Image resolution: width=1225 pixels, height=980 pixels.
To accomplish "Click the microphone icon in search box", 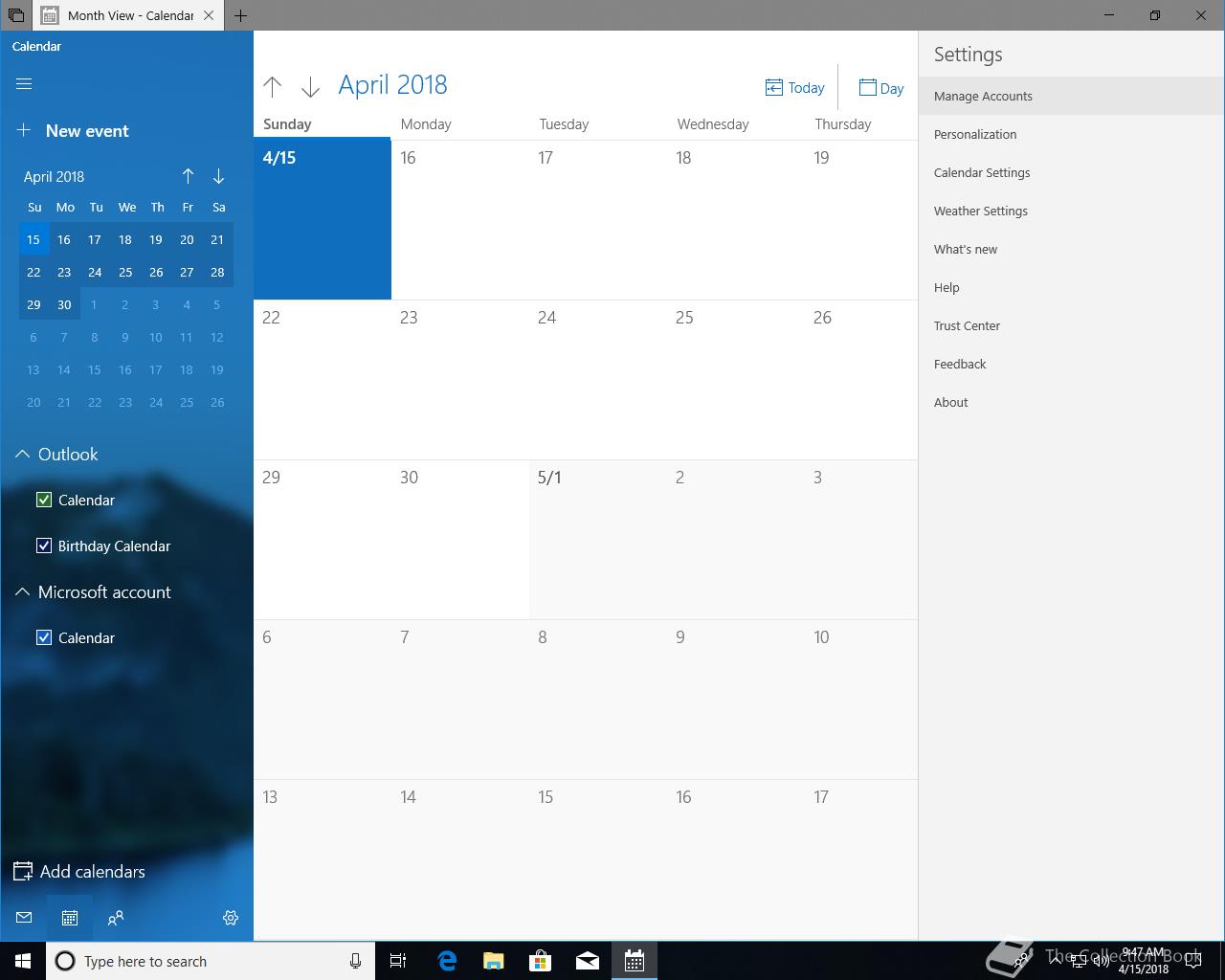I will 355,961.
